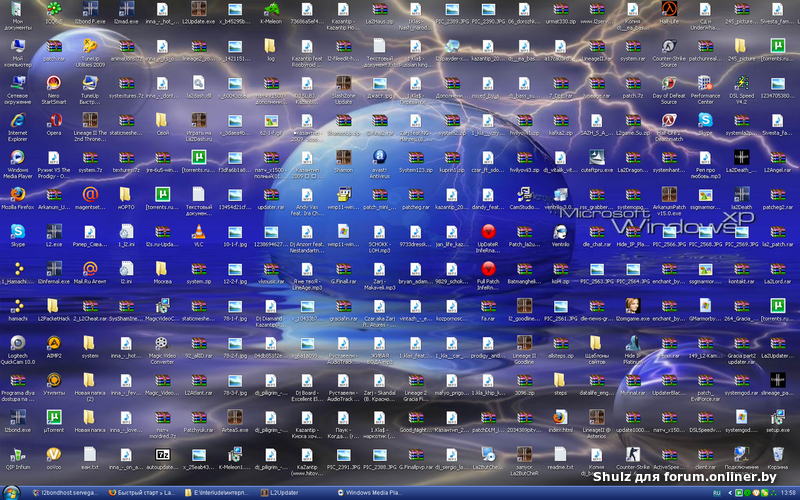Select the 7z autoupdate archive icon
The image size is (800, 500).
pos(162,454)
